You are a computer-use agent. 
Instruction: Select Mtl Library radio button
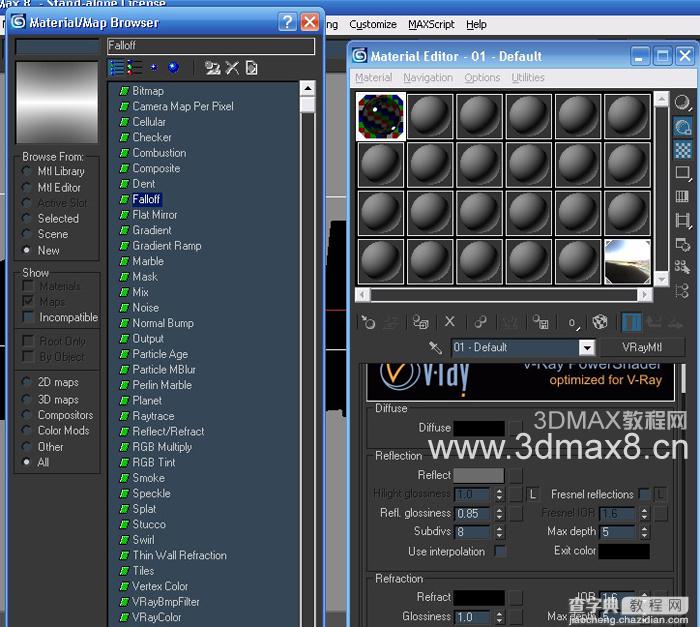point(27,171)
